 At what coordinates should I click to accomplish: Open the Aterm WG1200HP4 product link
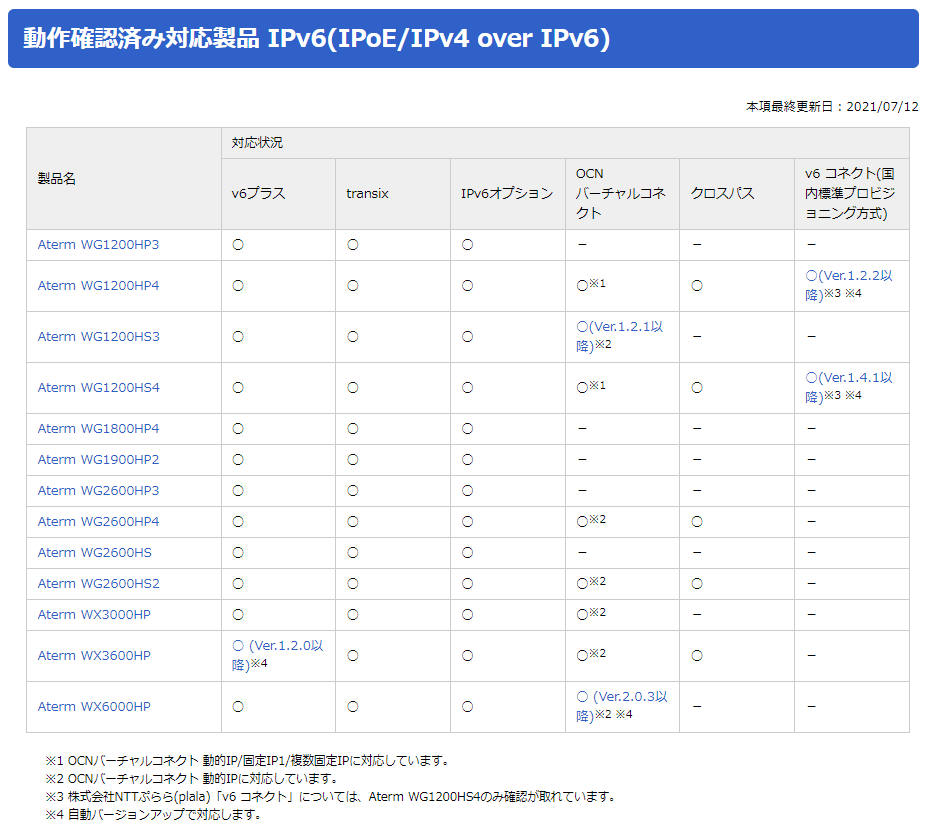(98, 286)
